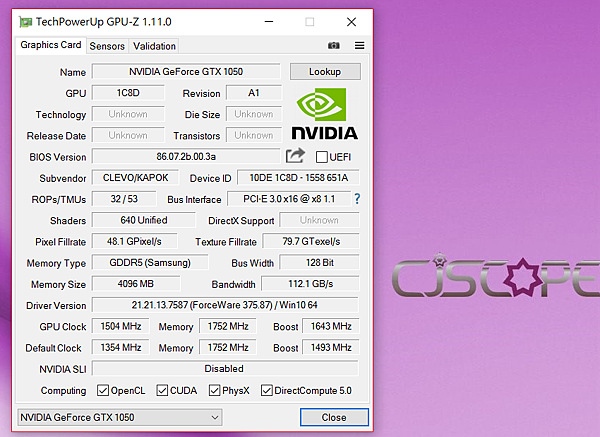Save the BIOS with the share arrow icon
The image size is (600, 437).
(295, 155)
